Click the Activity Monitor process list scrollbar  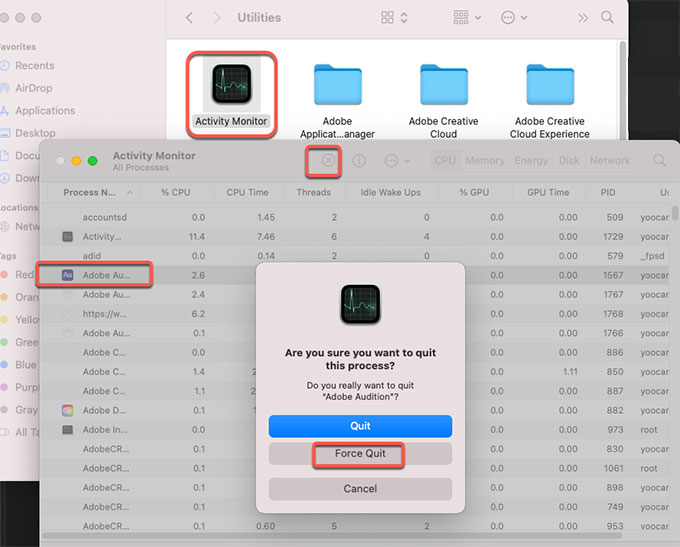[674, 214]
